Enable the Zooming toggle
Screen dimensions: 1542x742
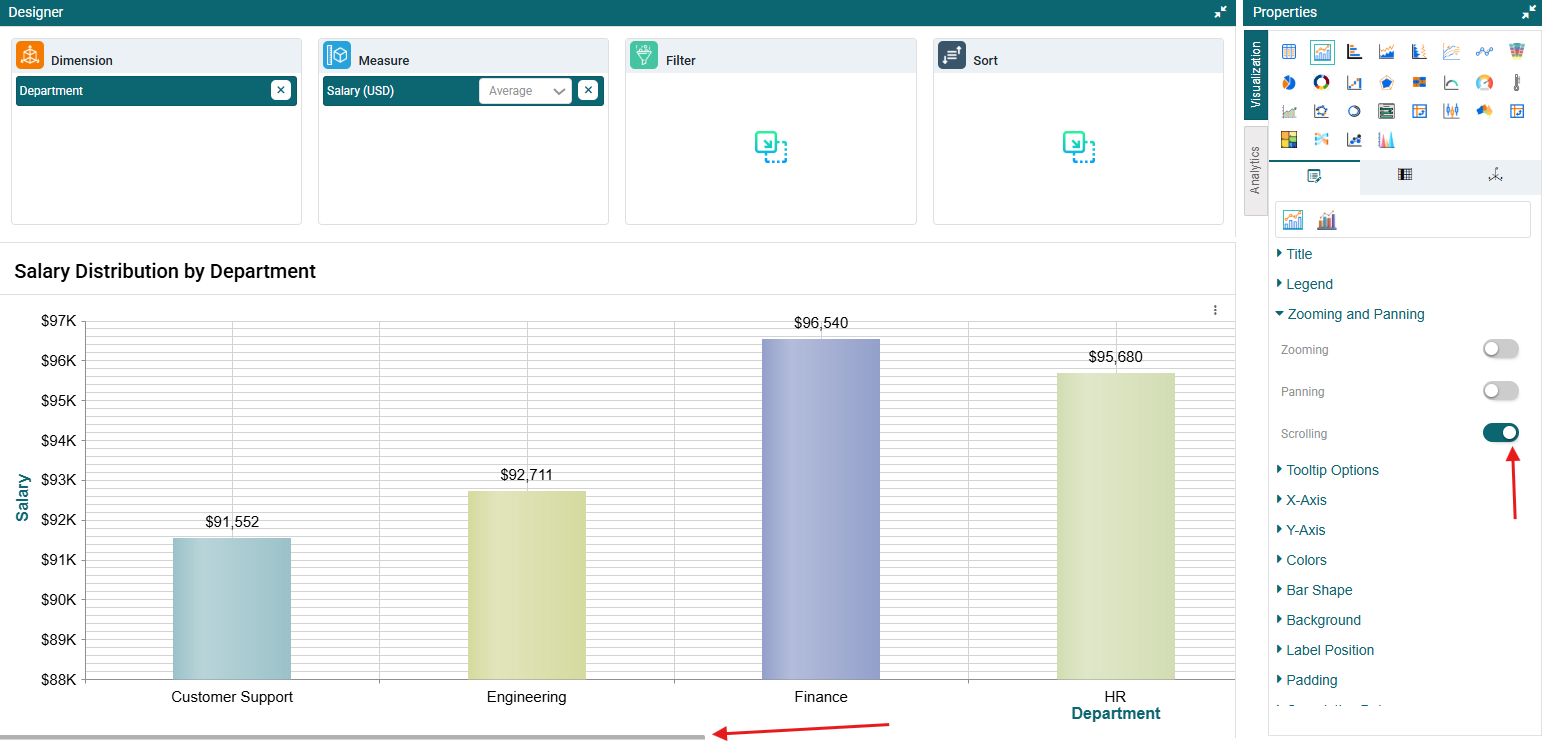coord(1500,349)
